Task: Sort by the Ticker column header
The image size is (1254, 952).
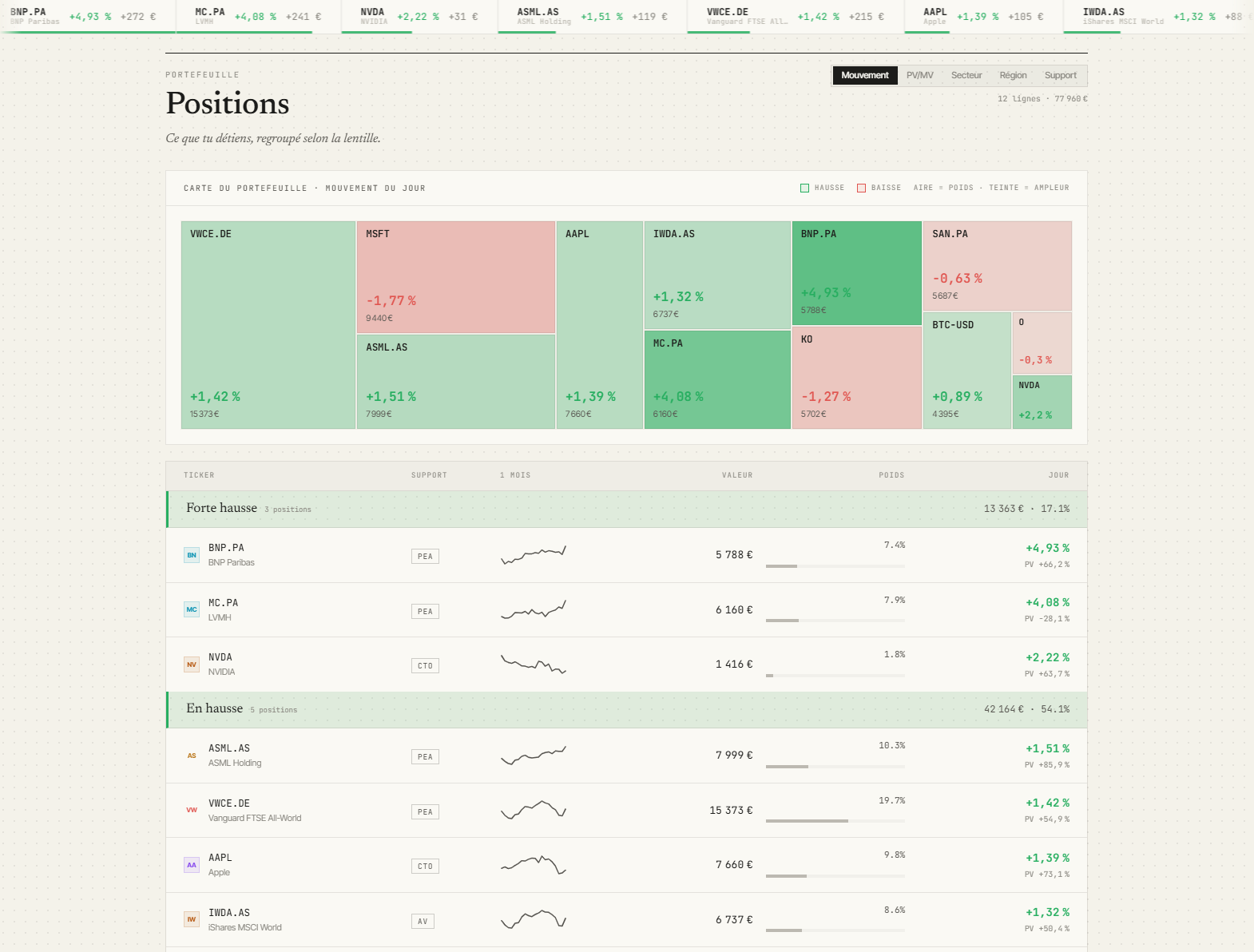Action: (199, 475)
